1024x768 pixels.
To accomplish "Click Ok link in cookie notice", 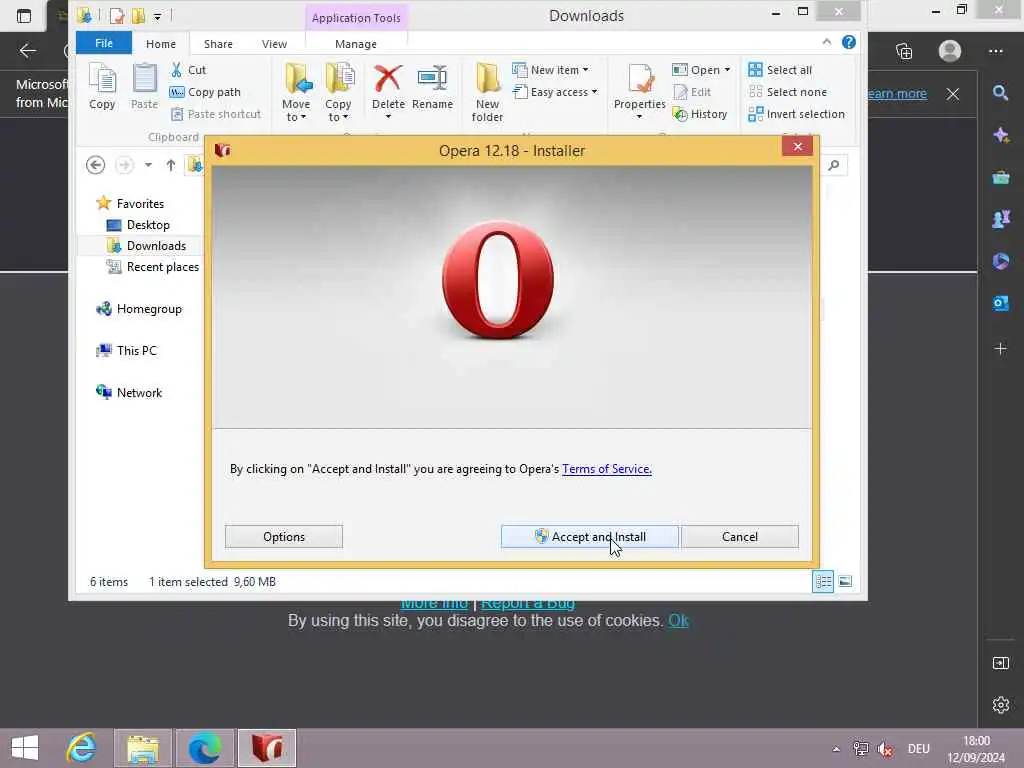I will pyautogui.click(x=678, y=620).
